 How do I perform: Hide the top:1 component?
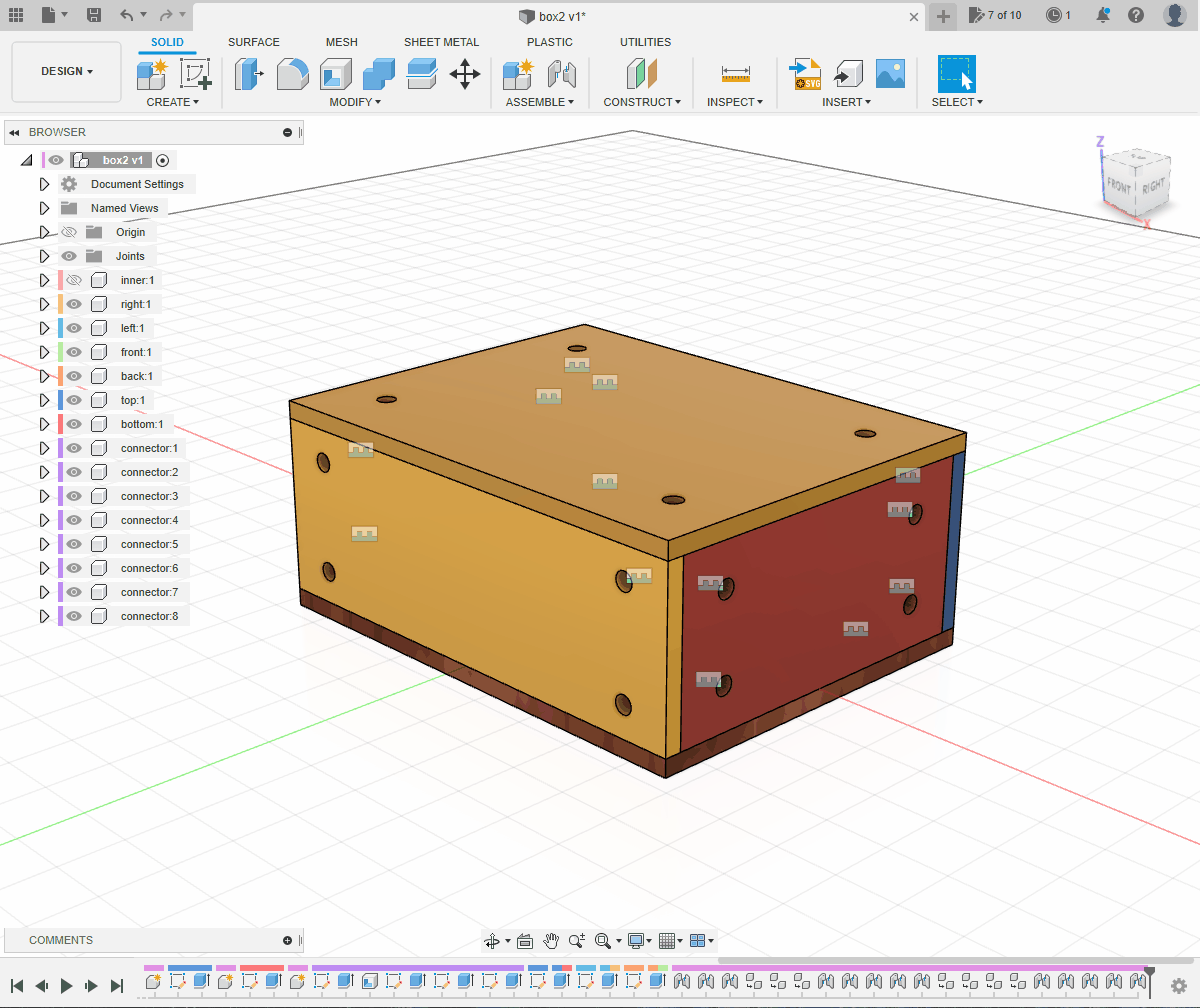point(74,400)
